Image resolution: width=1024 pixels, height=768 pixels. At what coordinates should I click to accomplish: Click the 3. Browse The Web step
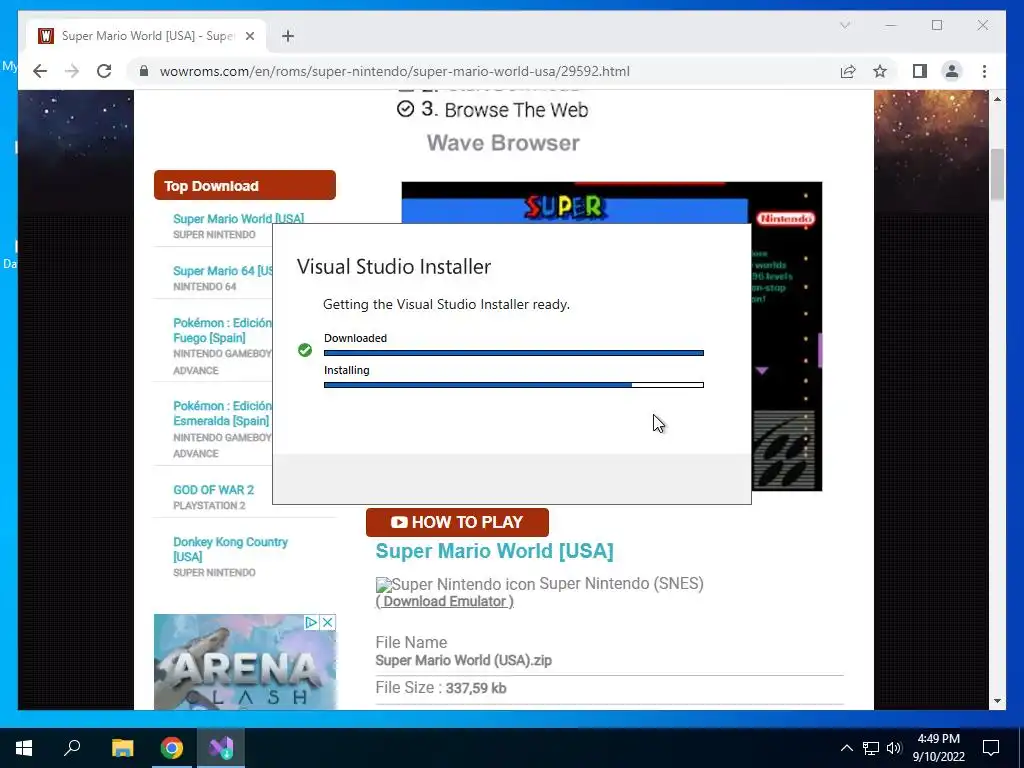click(492, 110)
